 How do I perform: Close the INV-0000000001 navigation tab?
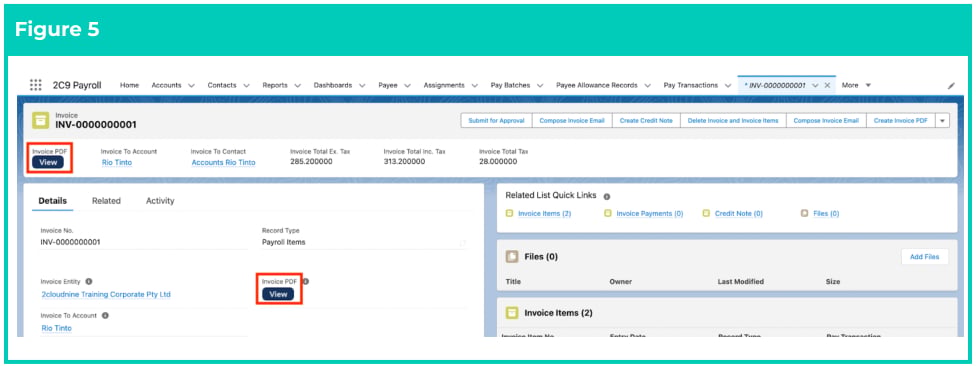tap(827, 85)
